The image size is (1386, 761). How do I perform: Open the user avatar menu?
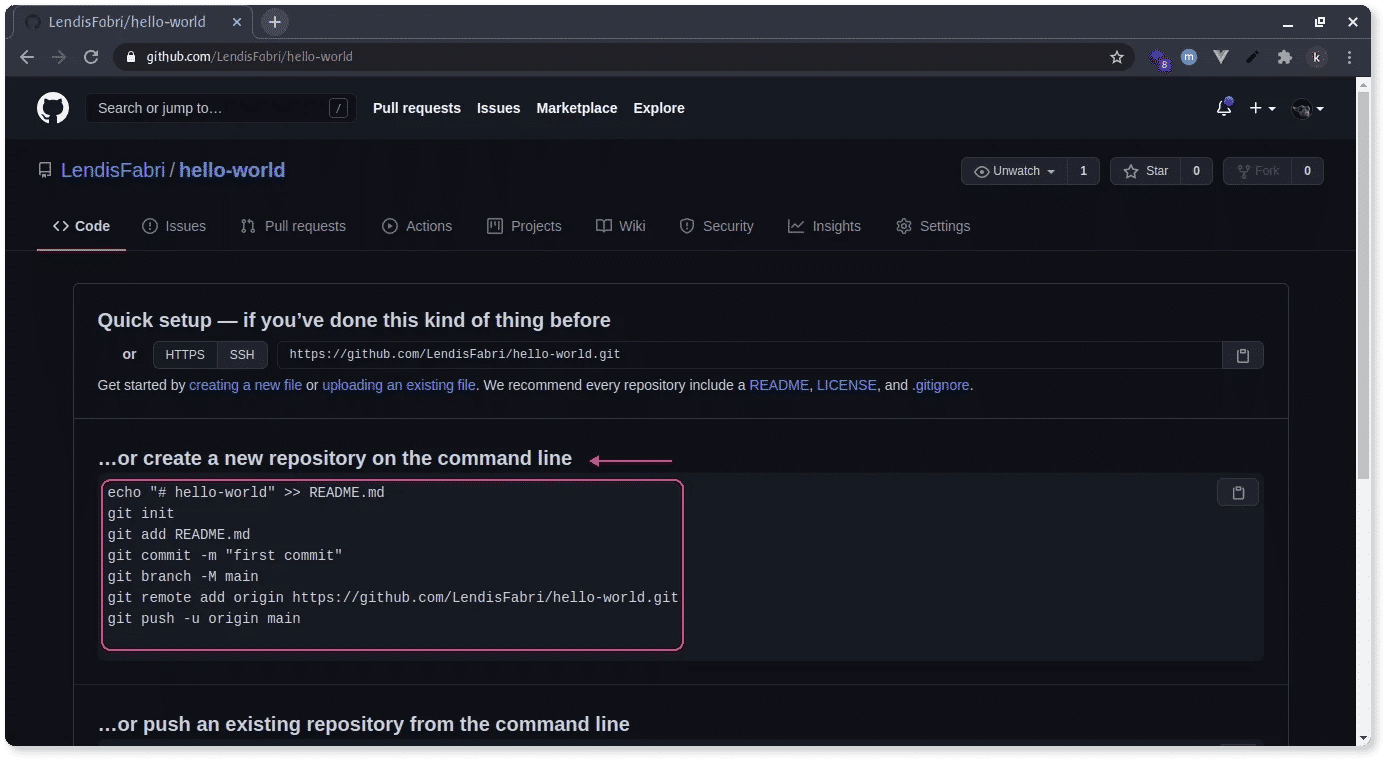pyautogui.click(x=1307, y=109)
